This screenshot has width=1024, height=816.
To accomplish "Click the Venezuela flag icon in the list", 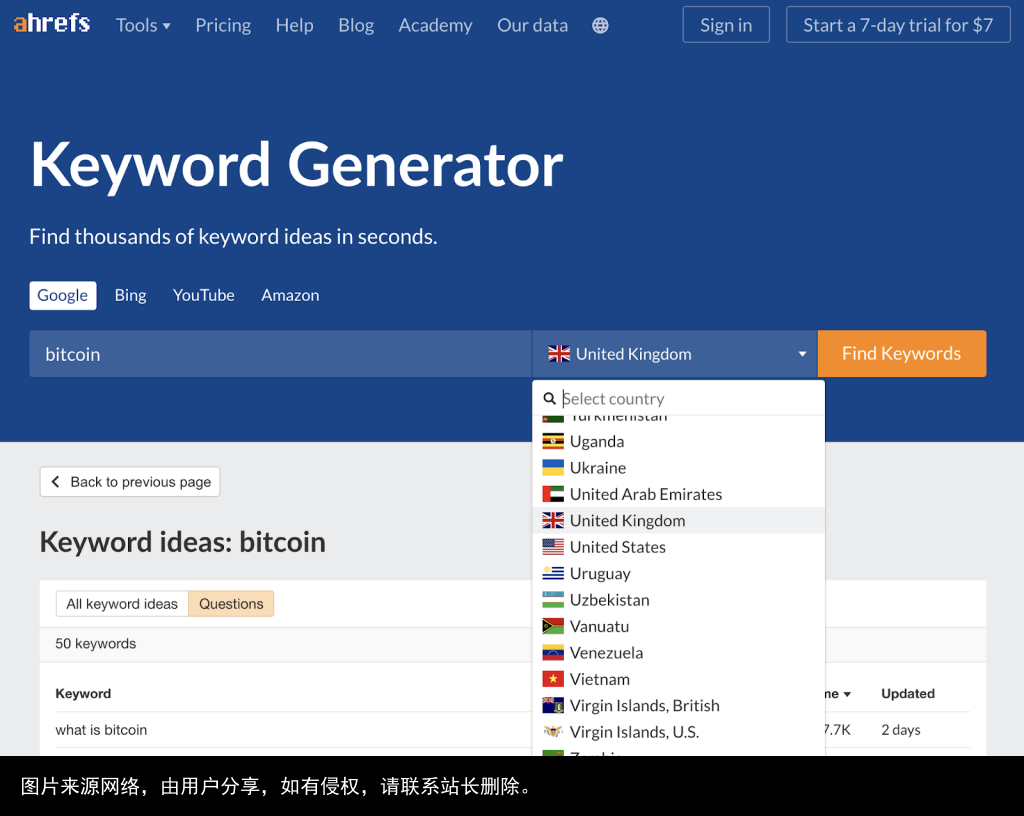I will (554, 652).
